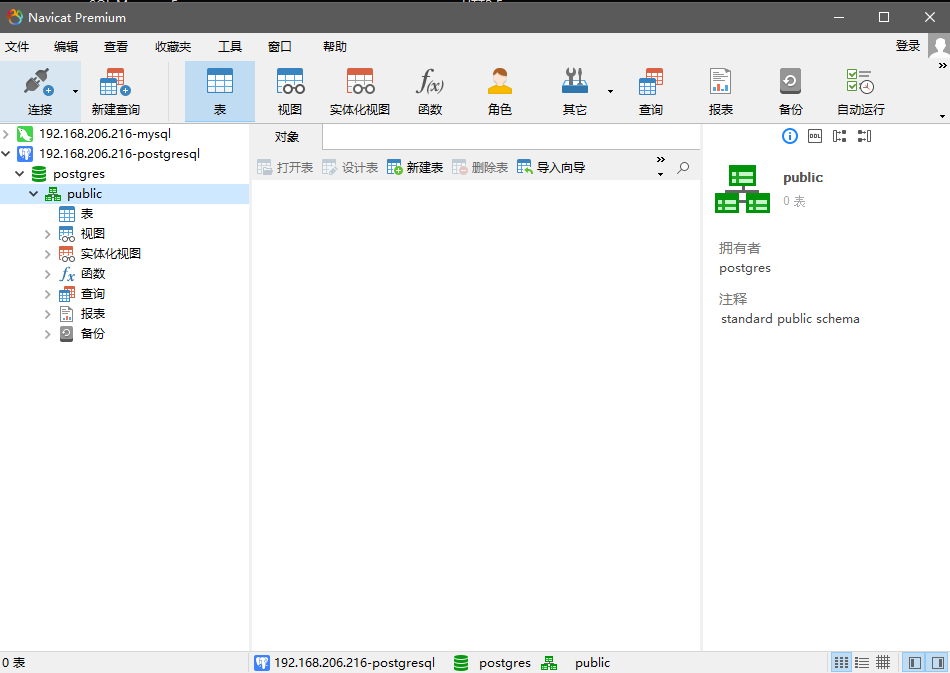The width and height of the screenshot is (950, 673).
Task: Click the Others (其它) tools icon
Action: coord(574,82)
